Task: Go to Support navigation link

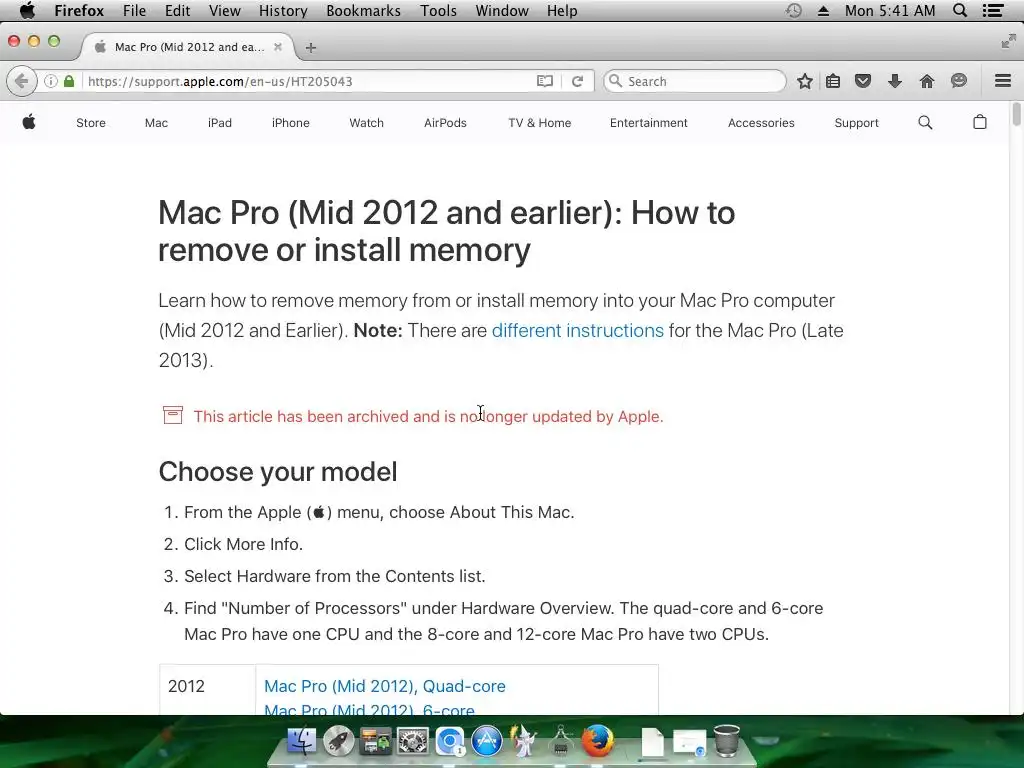Action: [856, 123]
